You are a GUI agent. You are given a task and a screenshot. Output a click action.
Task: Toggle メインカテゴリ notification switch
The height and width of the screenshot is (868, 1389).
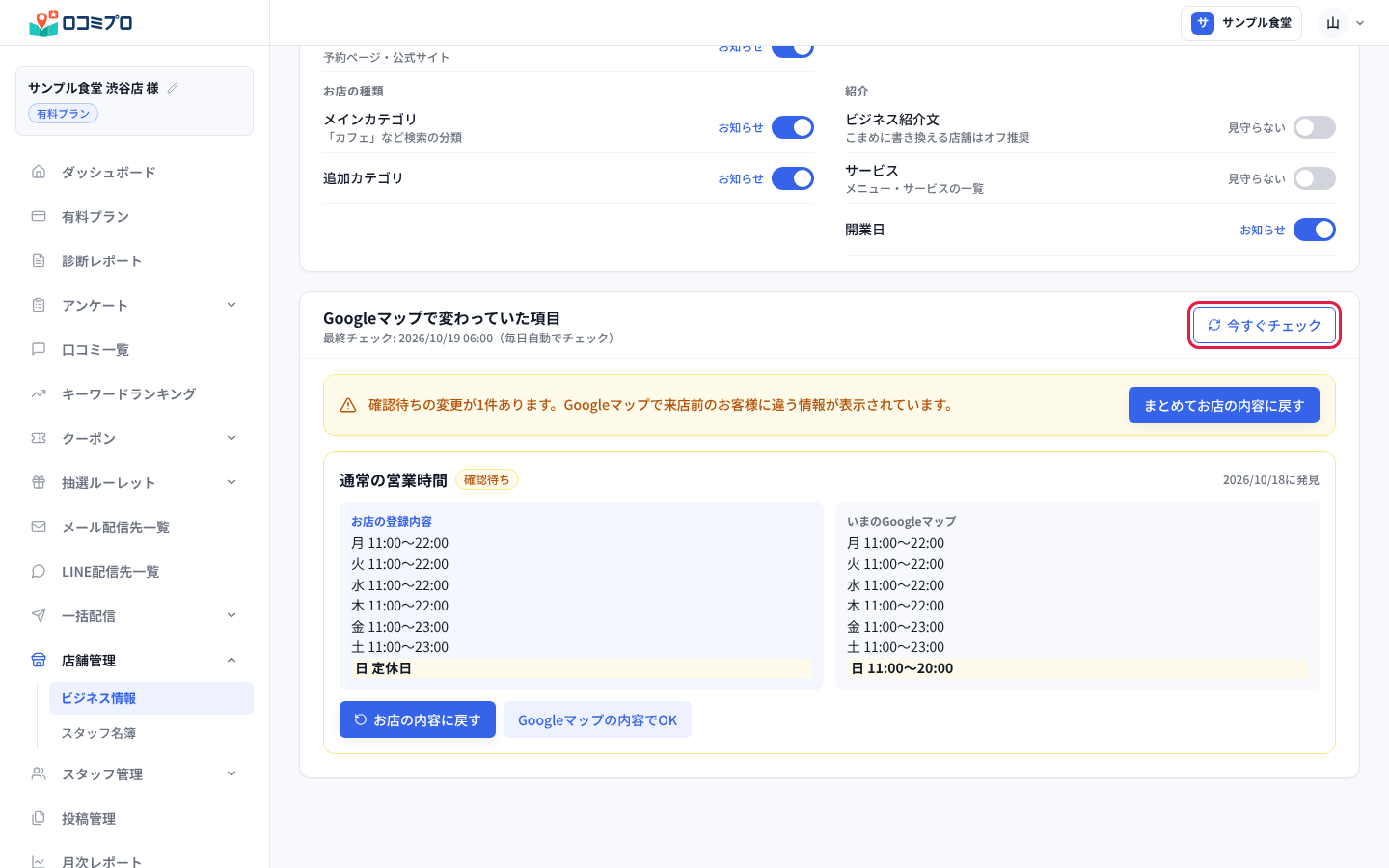click(793, 127)
